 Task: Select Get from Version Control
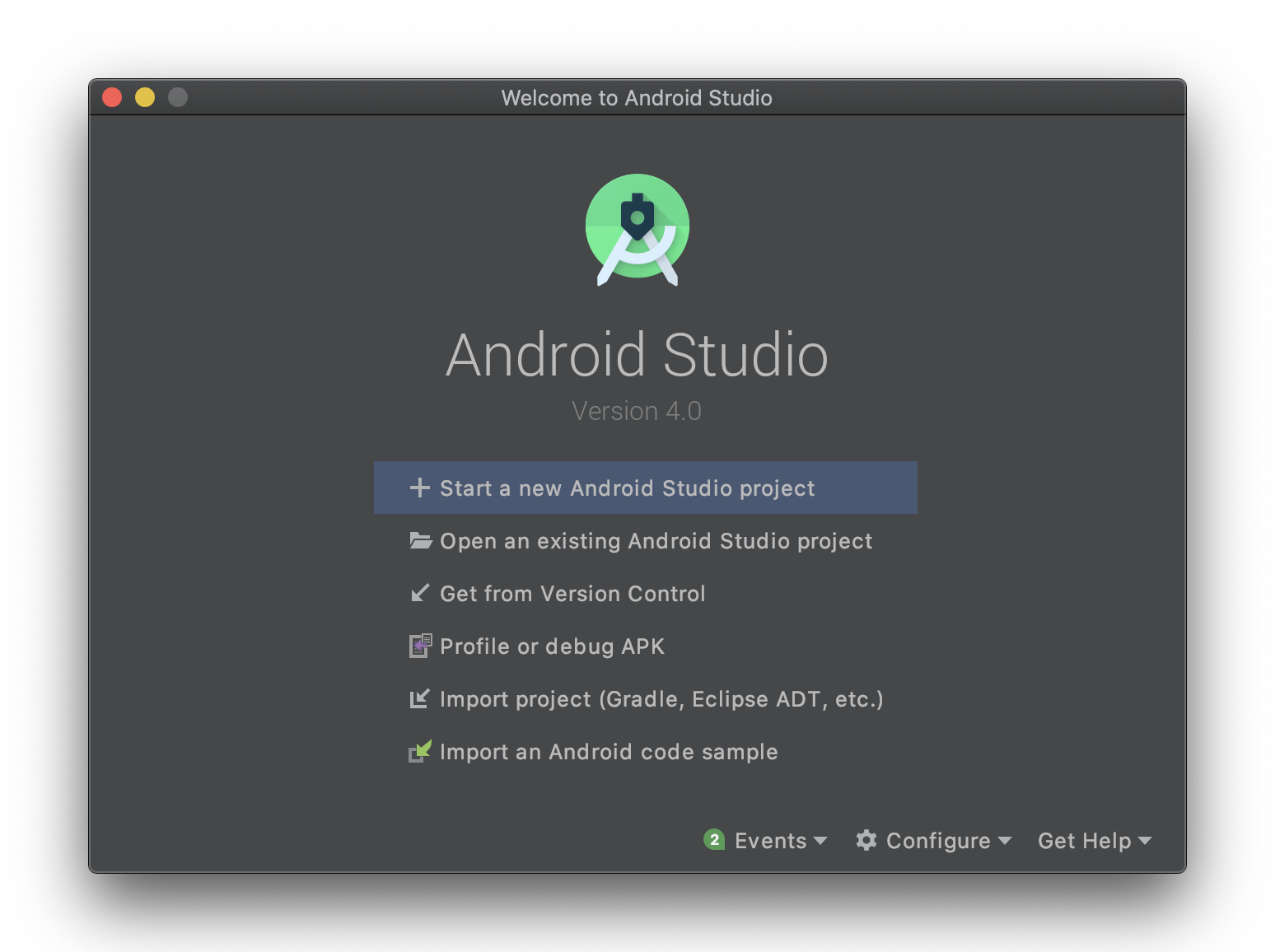tap(646, 593)
